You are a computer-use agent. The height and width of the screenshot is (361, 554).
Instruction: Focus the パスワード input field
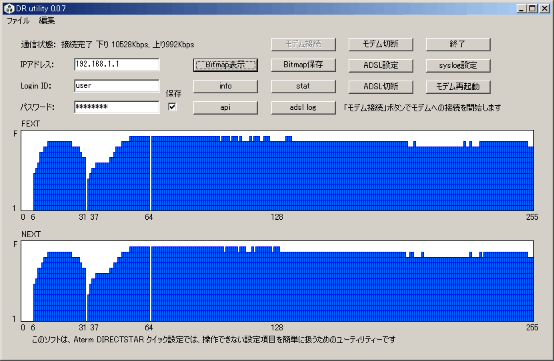tap(117, 107)
